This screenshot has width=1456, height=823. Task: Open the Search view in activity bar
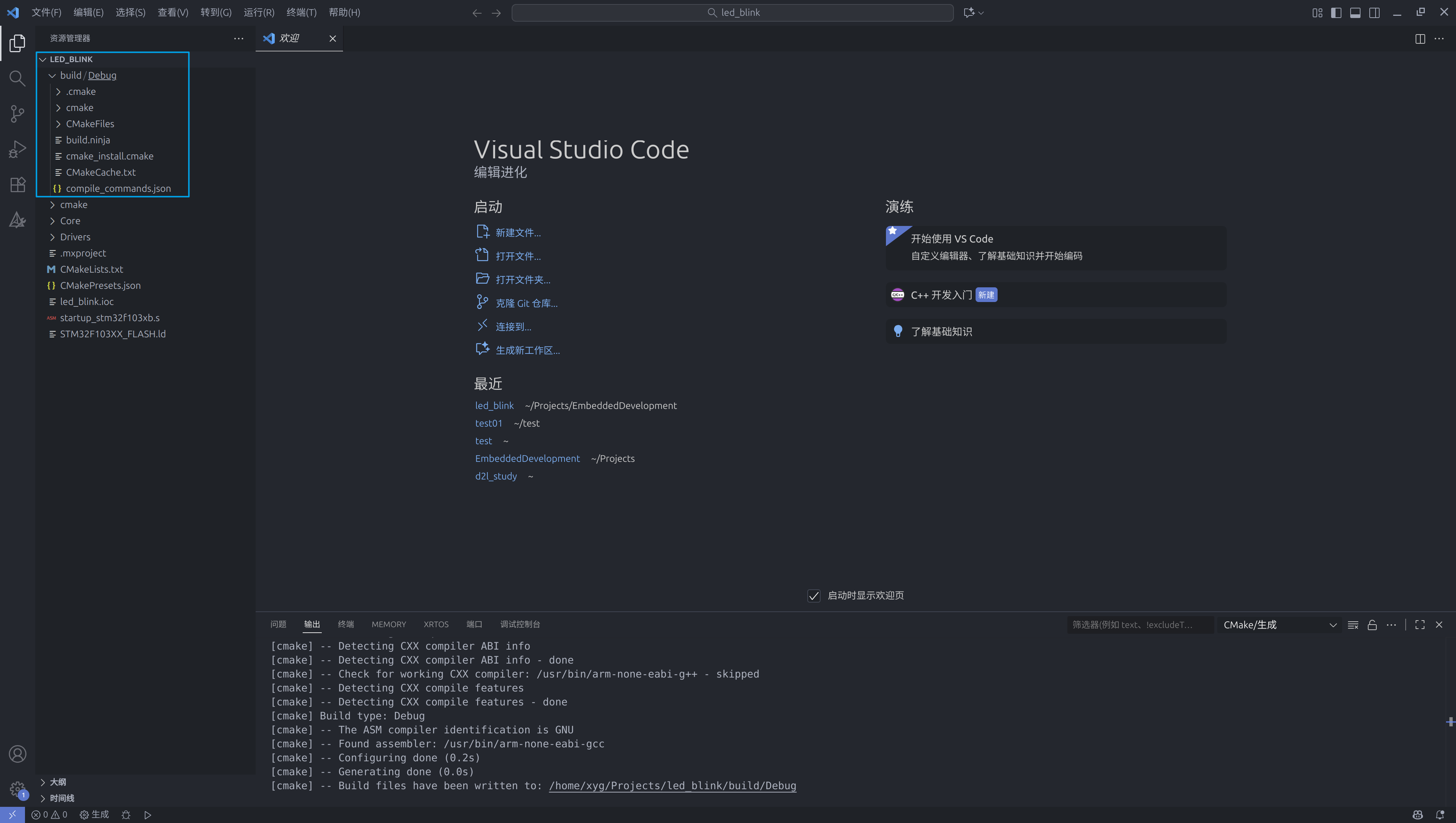click(18, 78)
